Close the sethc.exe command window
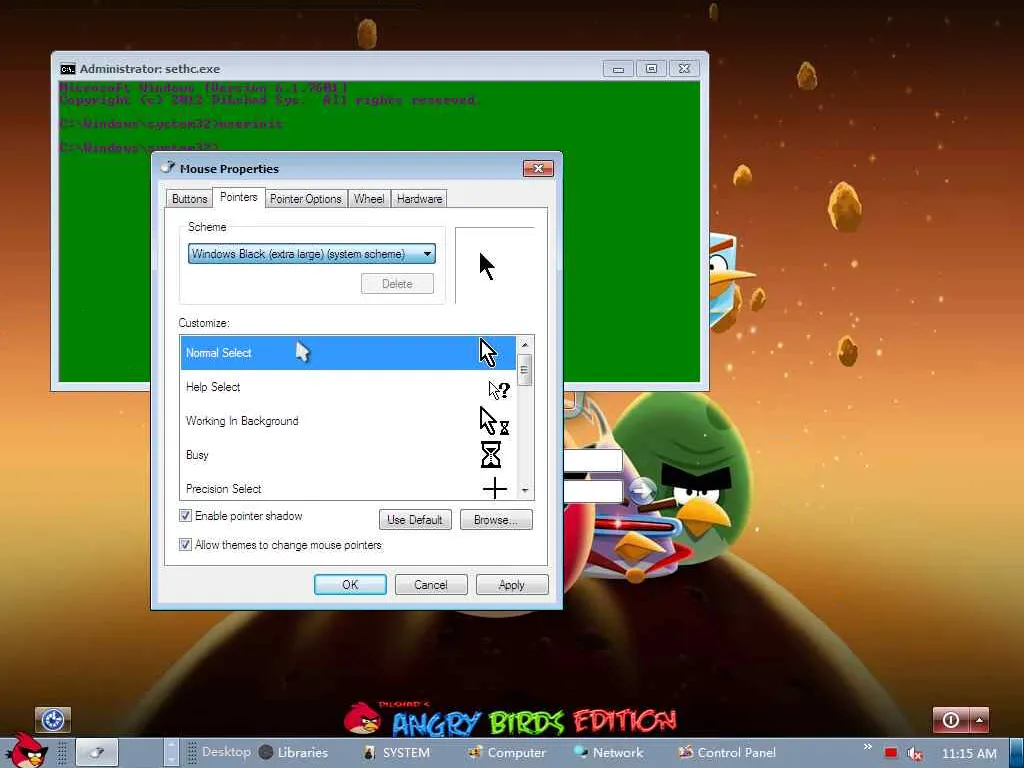The width and height of the screenshot is (1024, 768). [x=684, y=69]
